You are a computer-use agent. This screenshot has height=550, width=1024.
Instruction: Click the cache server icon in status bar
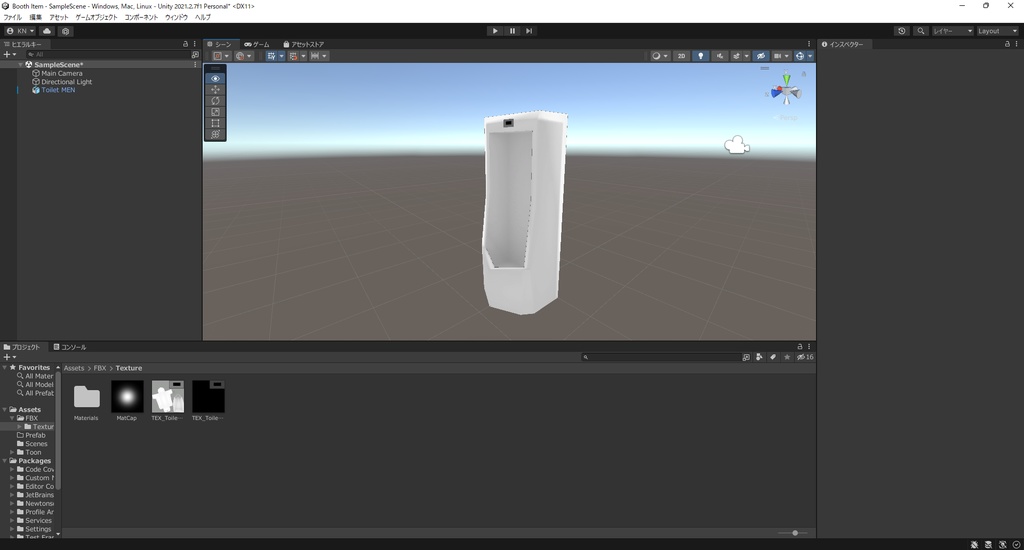988,545
